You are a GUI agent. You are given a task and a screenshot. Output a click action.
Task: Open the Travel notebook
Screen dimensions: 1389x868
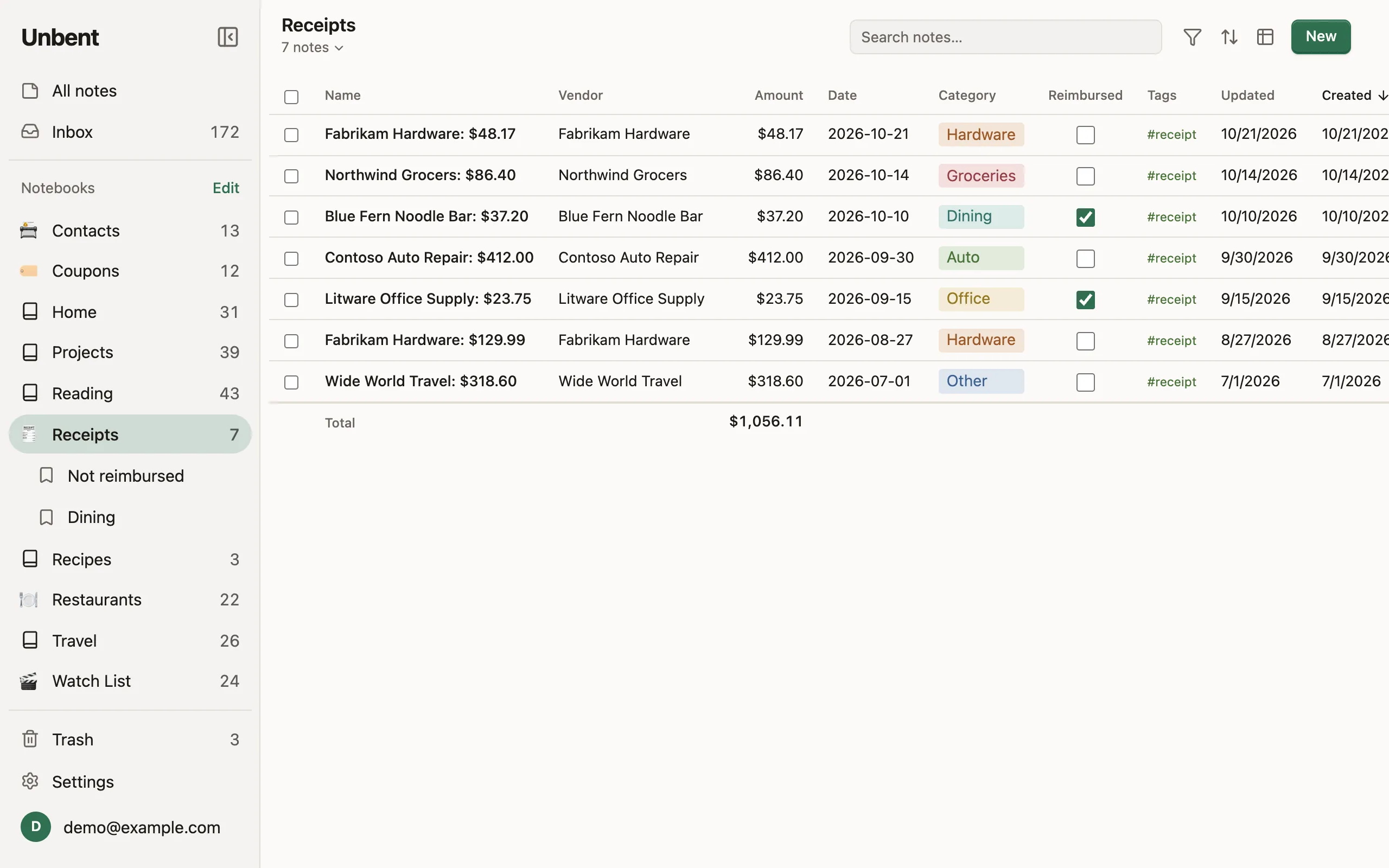click(130, 640)
